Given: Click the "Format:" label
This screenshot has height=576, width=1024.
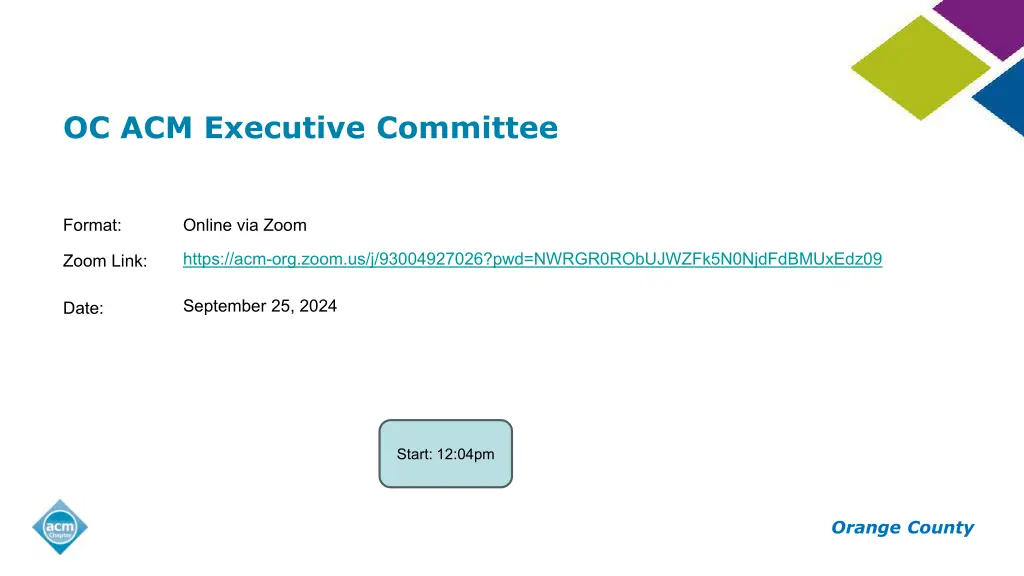Looking at the screenshot, I should 92,225.
